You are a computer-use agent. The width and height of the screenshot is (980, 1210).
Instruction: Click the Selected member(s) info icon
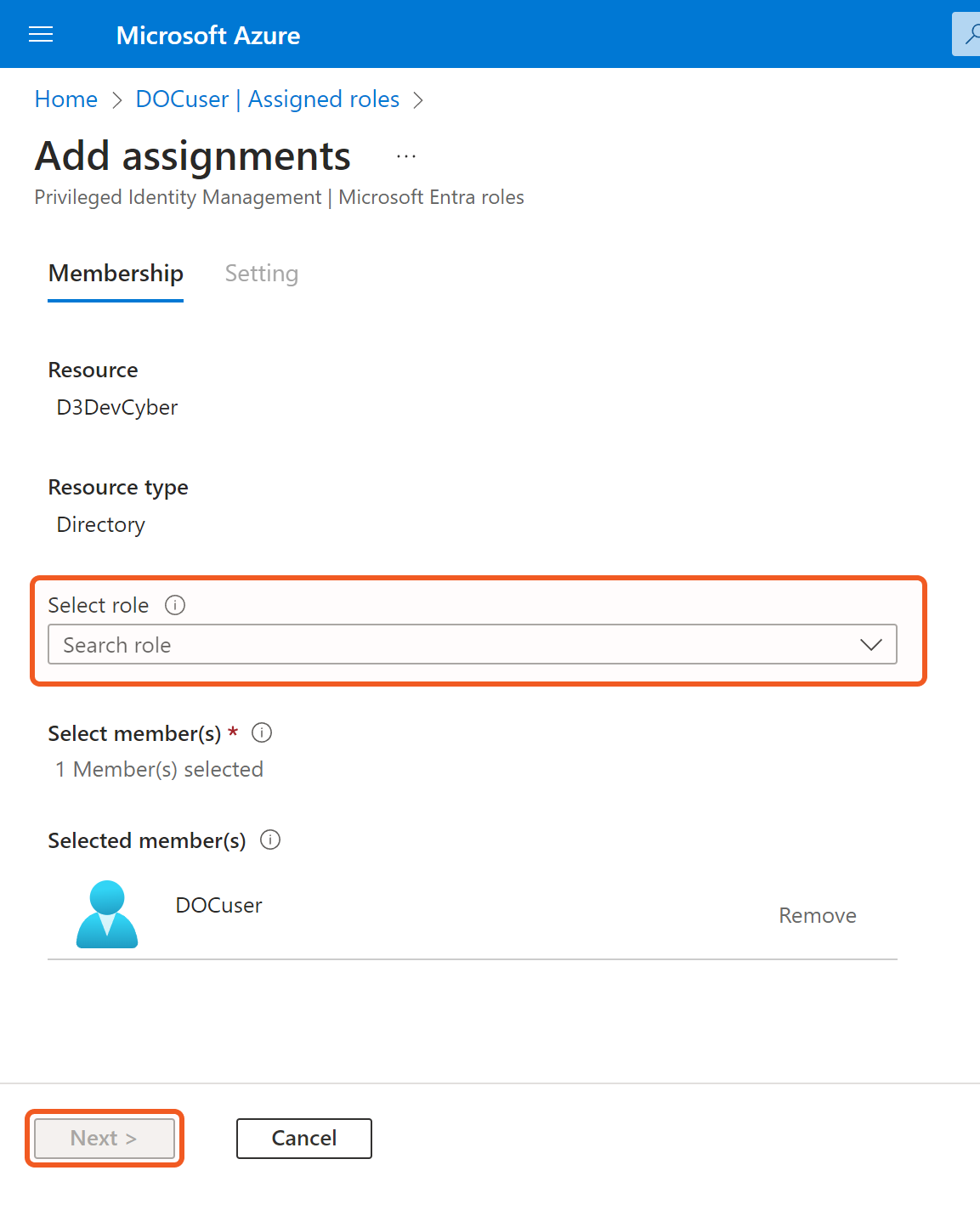coord(270,840)
